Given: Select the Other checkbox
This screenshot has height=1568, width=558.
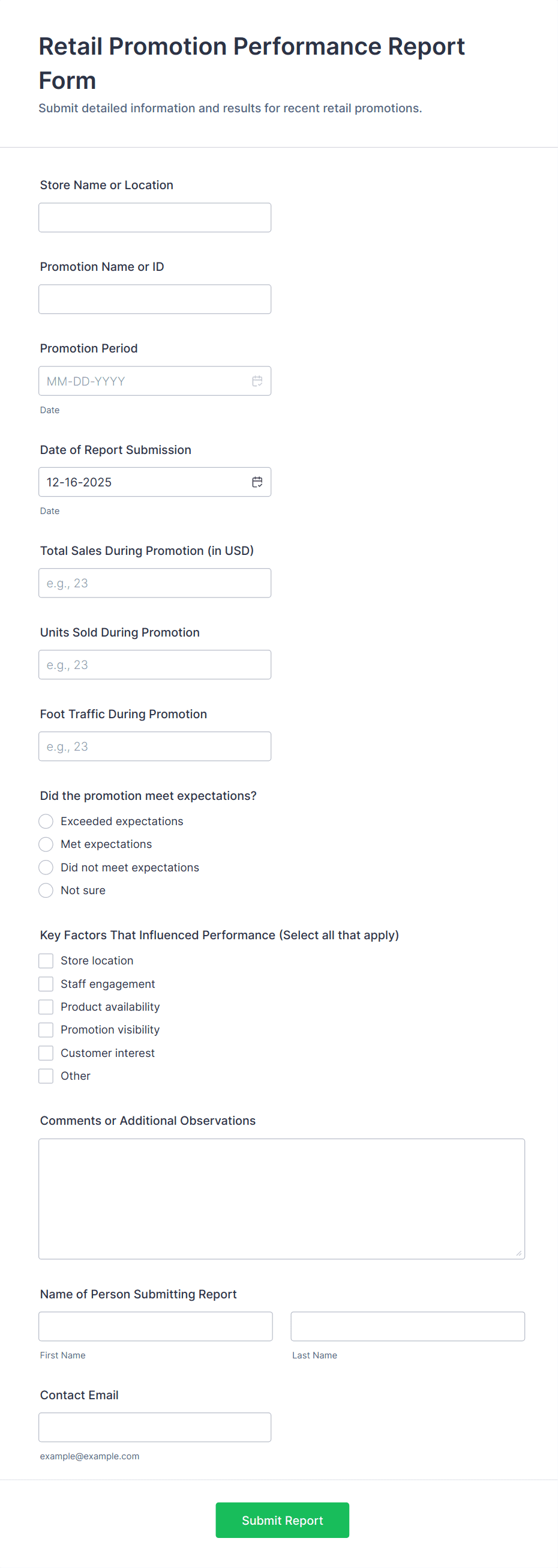Looking at the screenshot, I should (x=46, y=1076).
